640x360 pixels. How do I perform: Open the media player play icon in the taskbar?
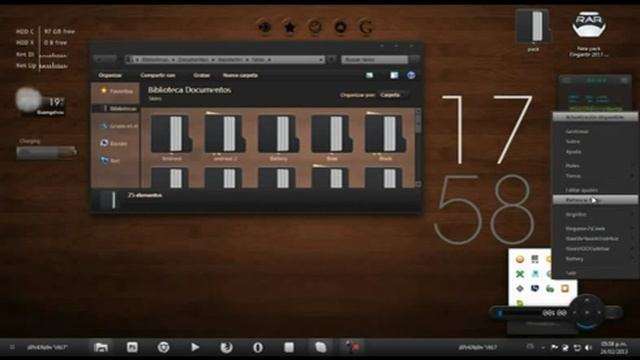(195, 347)
